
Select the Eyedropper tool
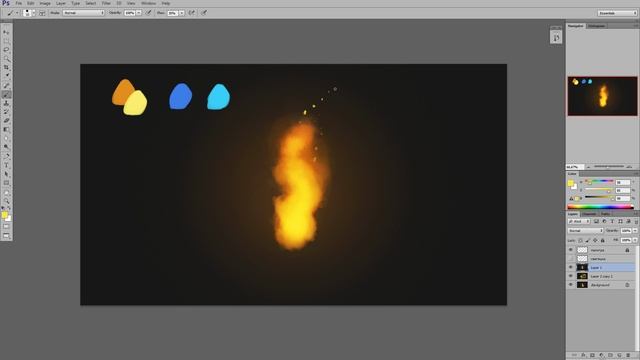6,76
